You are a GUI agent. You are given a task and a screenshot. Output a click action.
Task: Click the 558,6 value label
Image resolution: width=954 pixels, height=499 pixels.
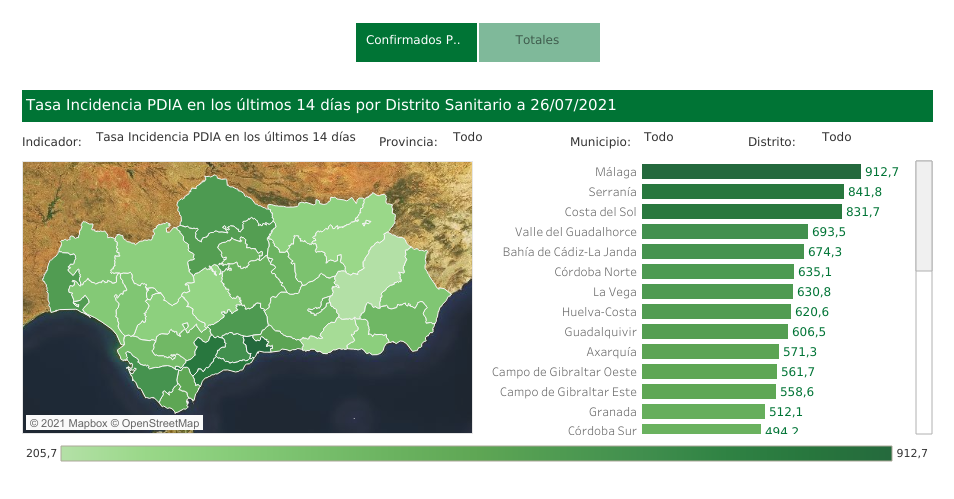pyautogui.click(x=796, y=392)
